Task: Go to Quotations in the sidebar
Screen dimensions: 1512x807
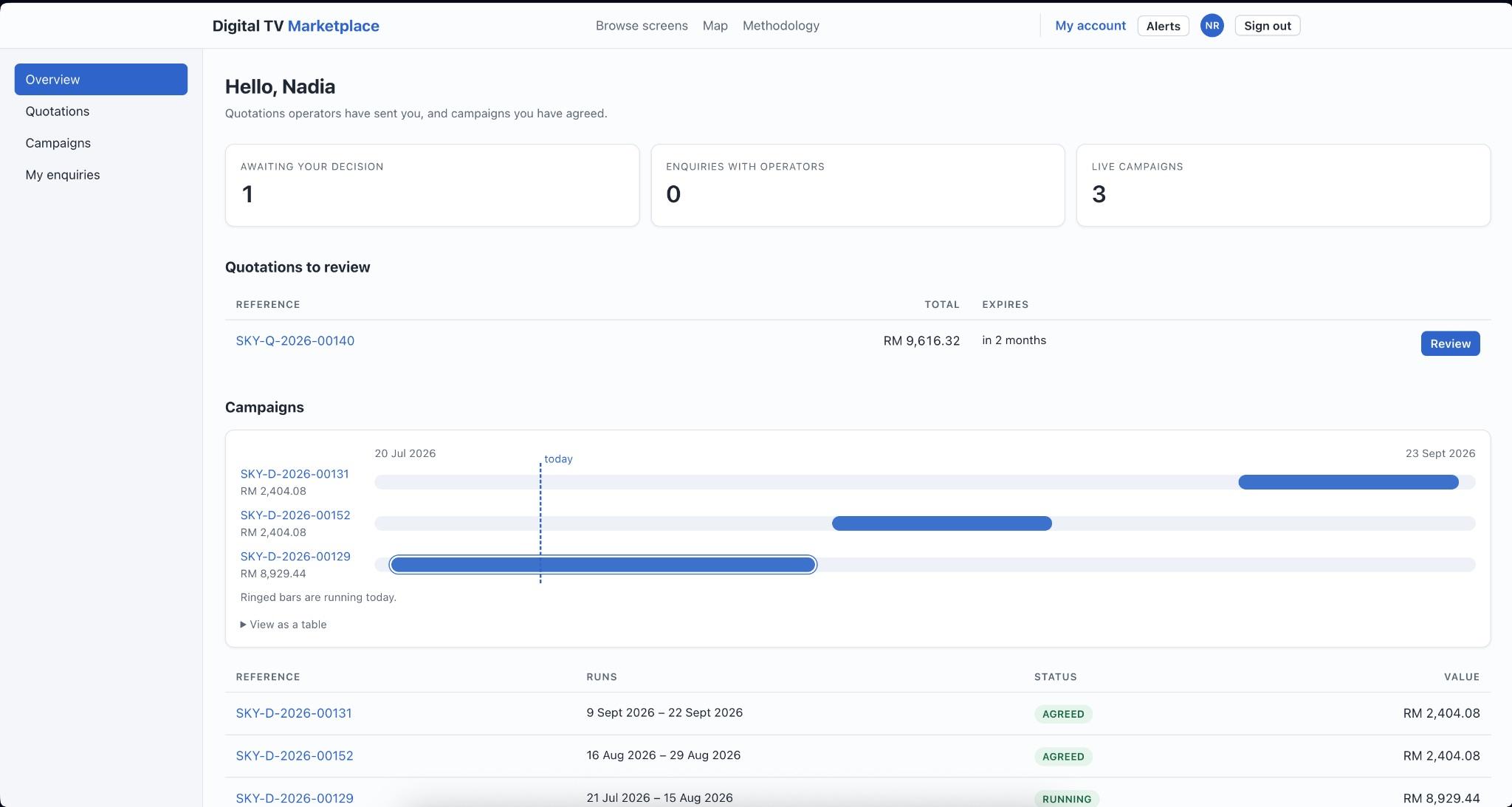Action: click(101, 111)
